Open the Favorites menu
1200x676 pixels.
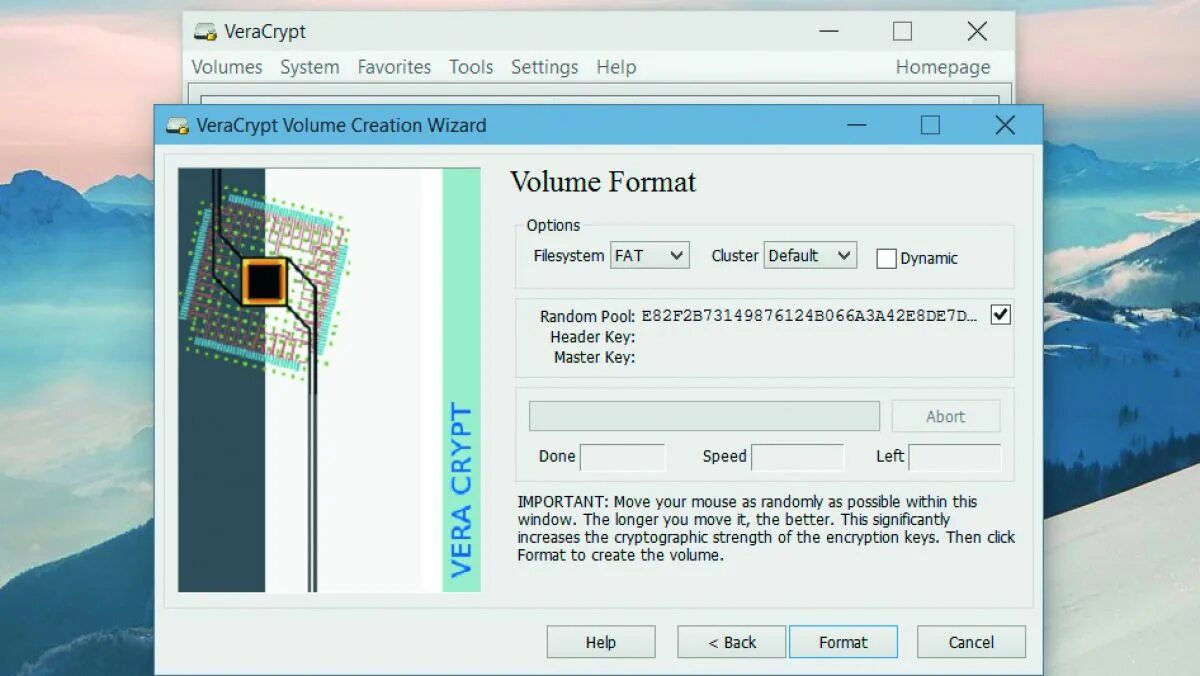point(394,67)
